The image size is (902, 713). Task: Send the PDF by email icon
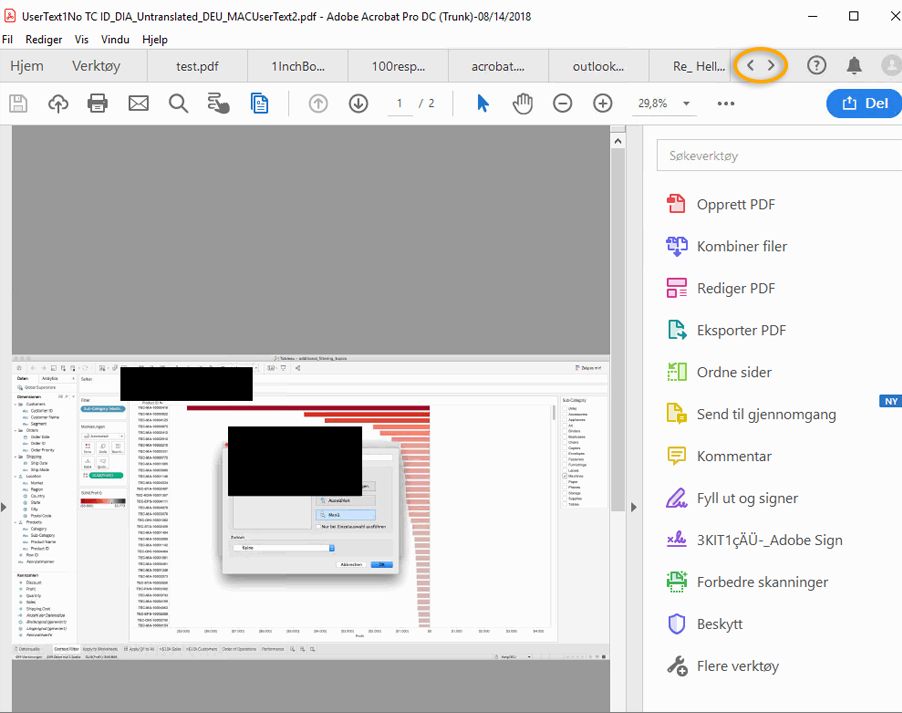pos(138,103)
